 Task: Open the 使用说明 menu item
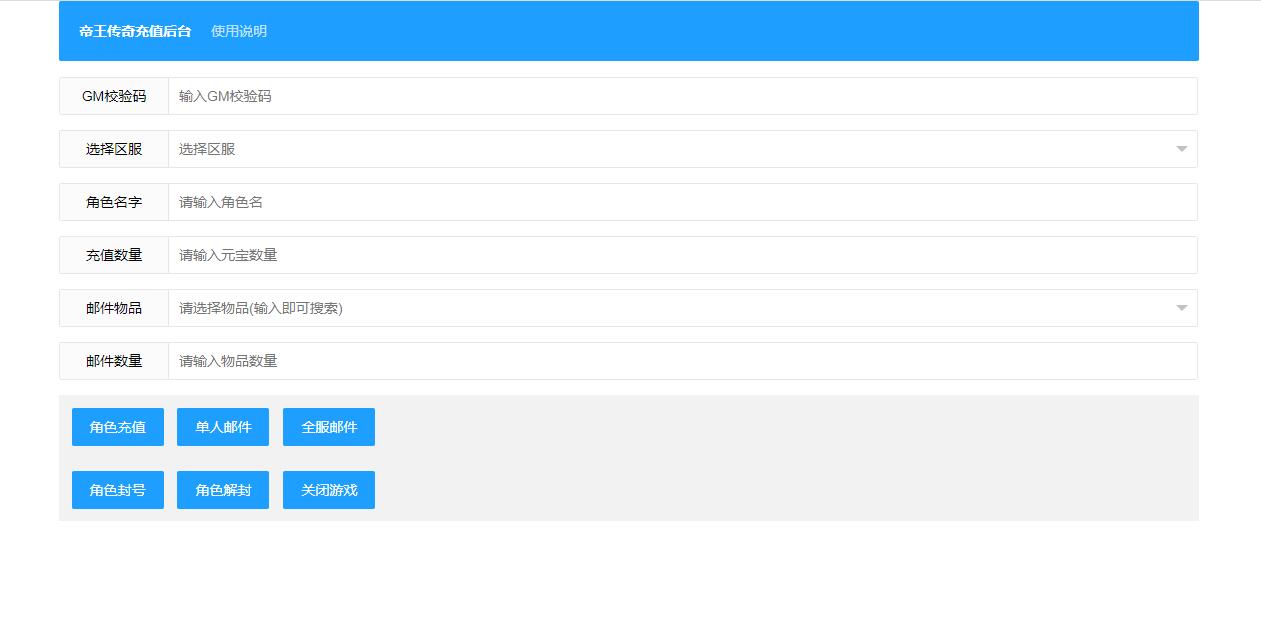tap(239, 31)
